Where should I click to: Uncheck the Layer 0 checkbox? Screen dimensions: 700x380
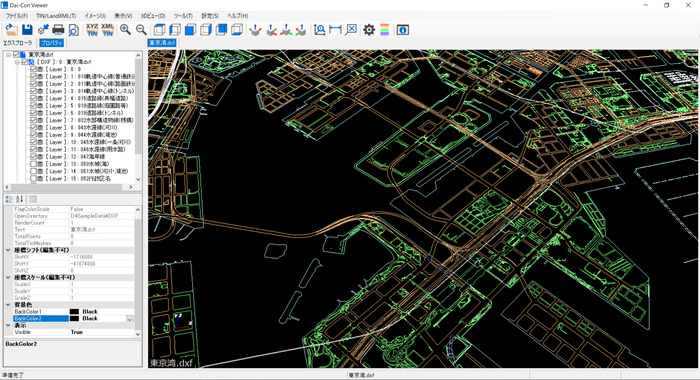coord(33,69)
